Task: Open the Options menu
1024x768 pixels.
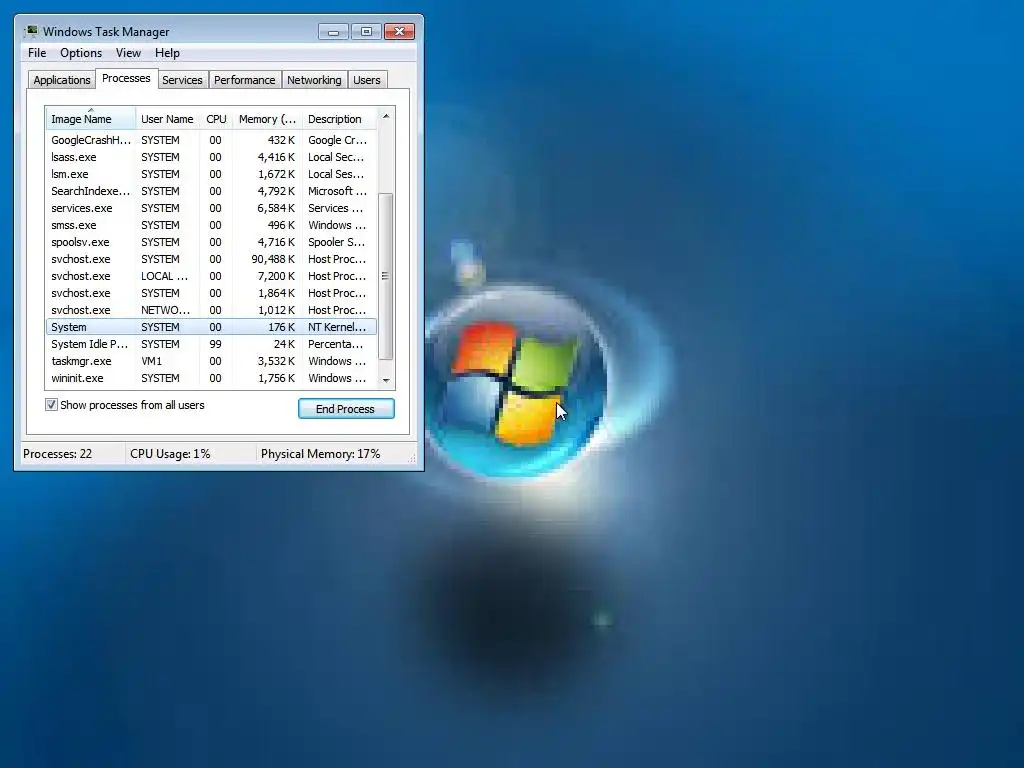Action: click(x=81, y=53)
